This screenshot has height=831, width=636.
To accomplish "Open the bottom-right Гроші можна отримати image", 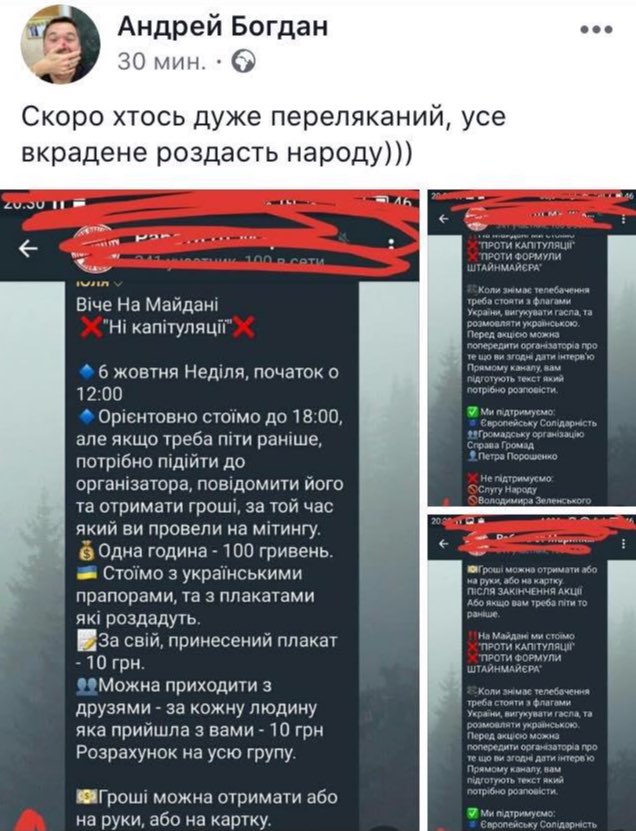I will pyautogui.click(x=532, y=673).
